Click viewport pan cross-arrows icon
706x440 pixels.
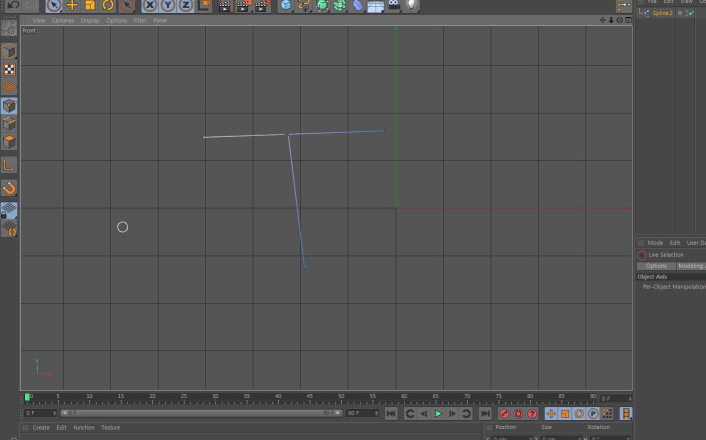coord(602,20)
